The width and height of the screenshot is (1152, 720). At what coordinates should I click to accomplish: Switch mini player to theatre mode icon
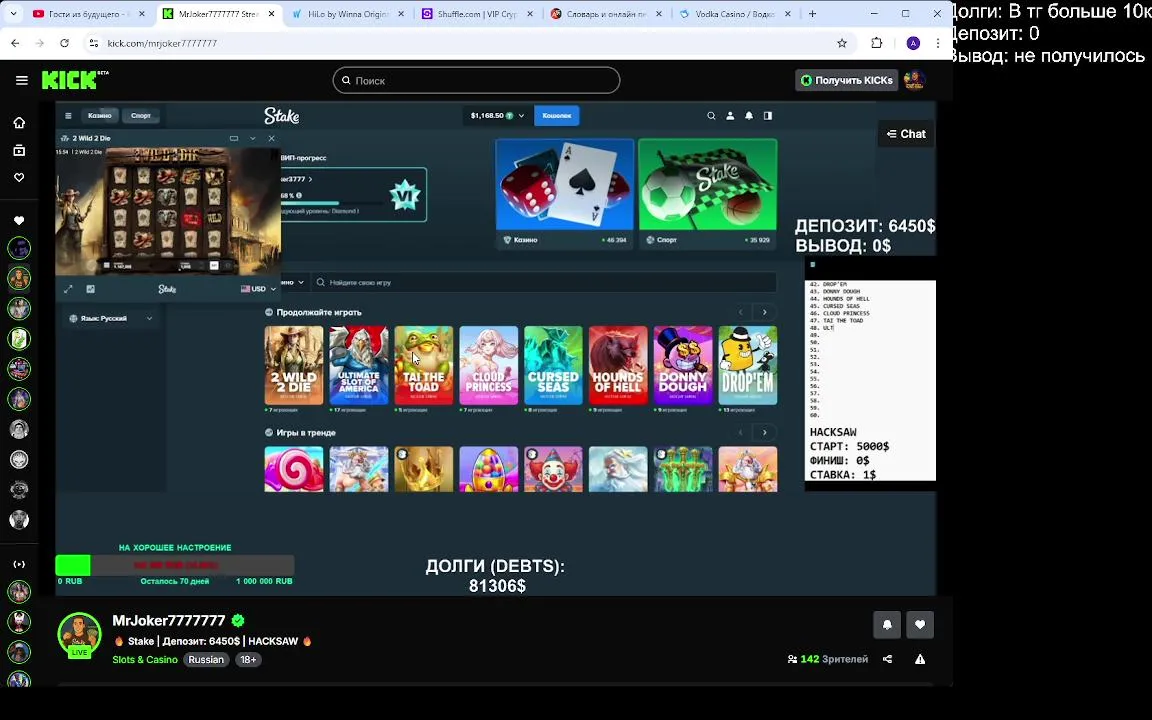[x=234, y=138]
